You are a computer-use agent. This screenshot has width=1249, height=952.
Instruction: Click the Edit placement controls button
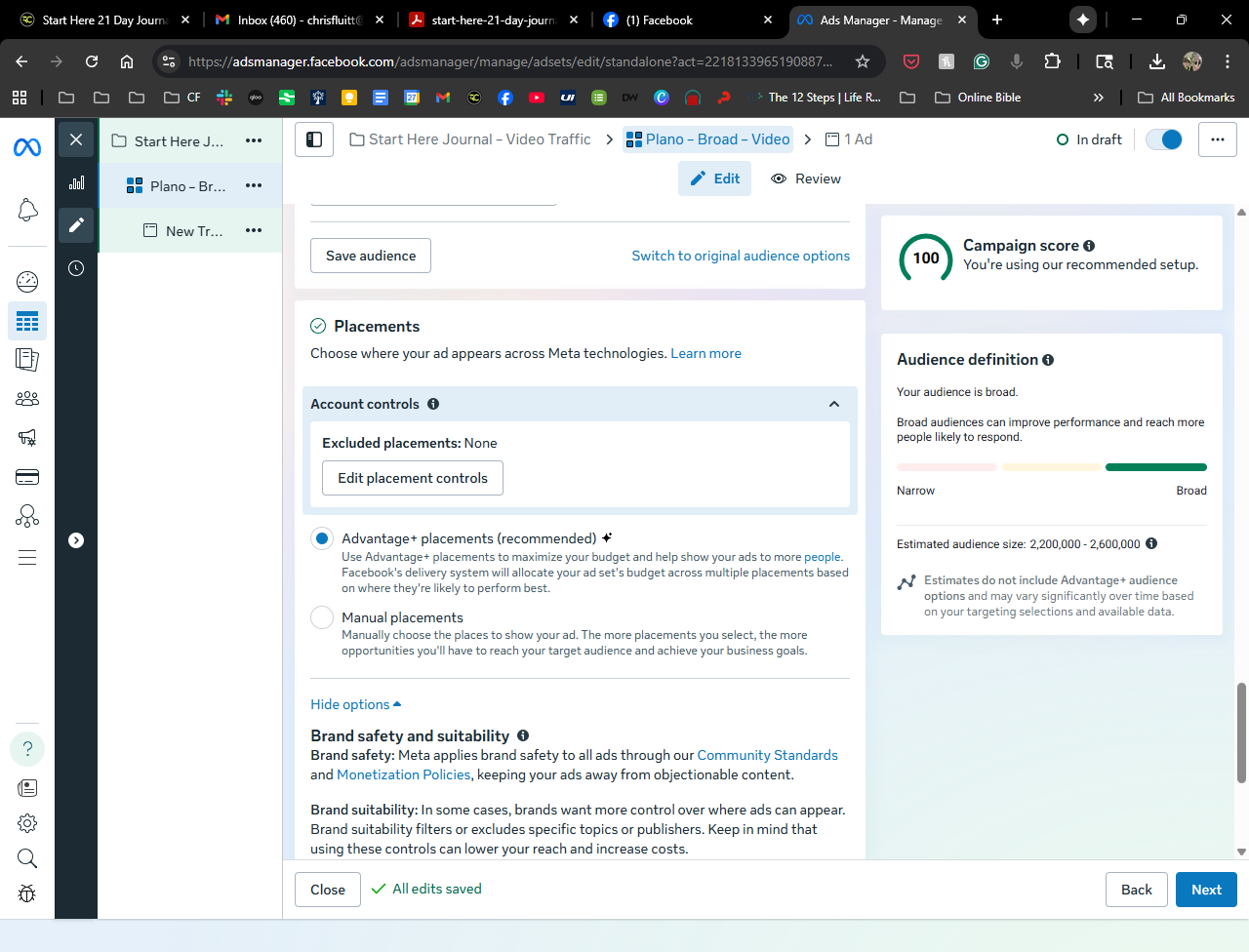pyautogui.click(x=413, y=478)
